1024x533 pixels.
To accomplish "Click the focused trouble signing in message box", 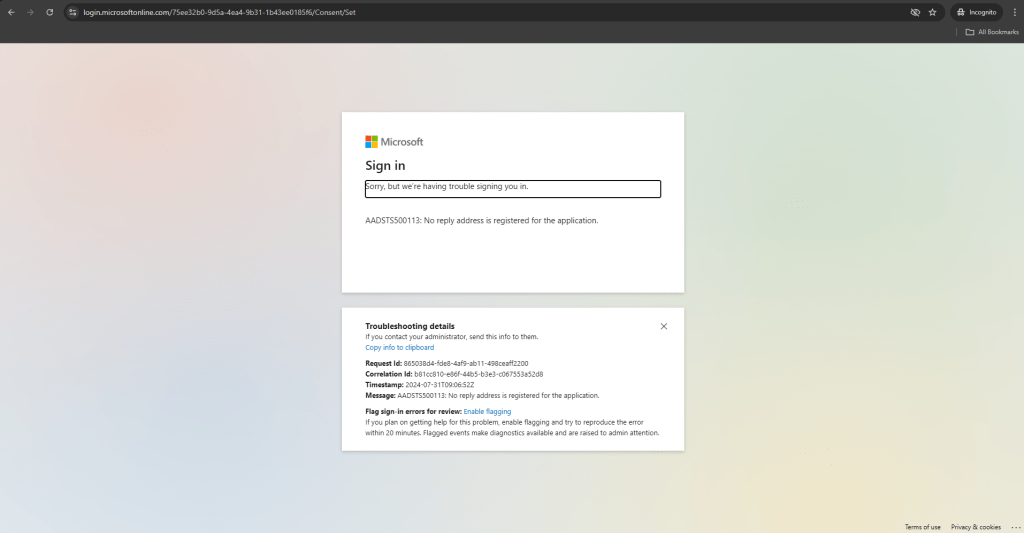I will pyautogui.click(x=512, y=189).
